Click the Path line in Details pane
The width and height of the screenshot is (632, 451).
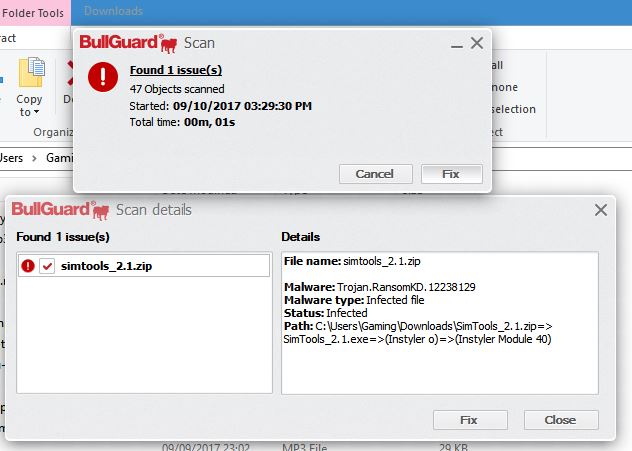click(418, 332)
